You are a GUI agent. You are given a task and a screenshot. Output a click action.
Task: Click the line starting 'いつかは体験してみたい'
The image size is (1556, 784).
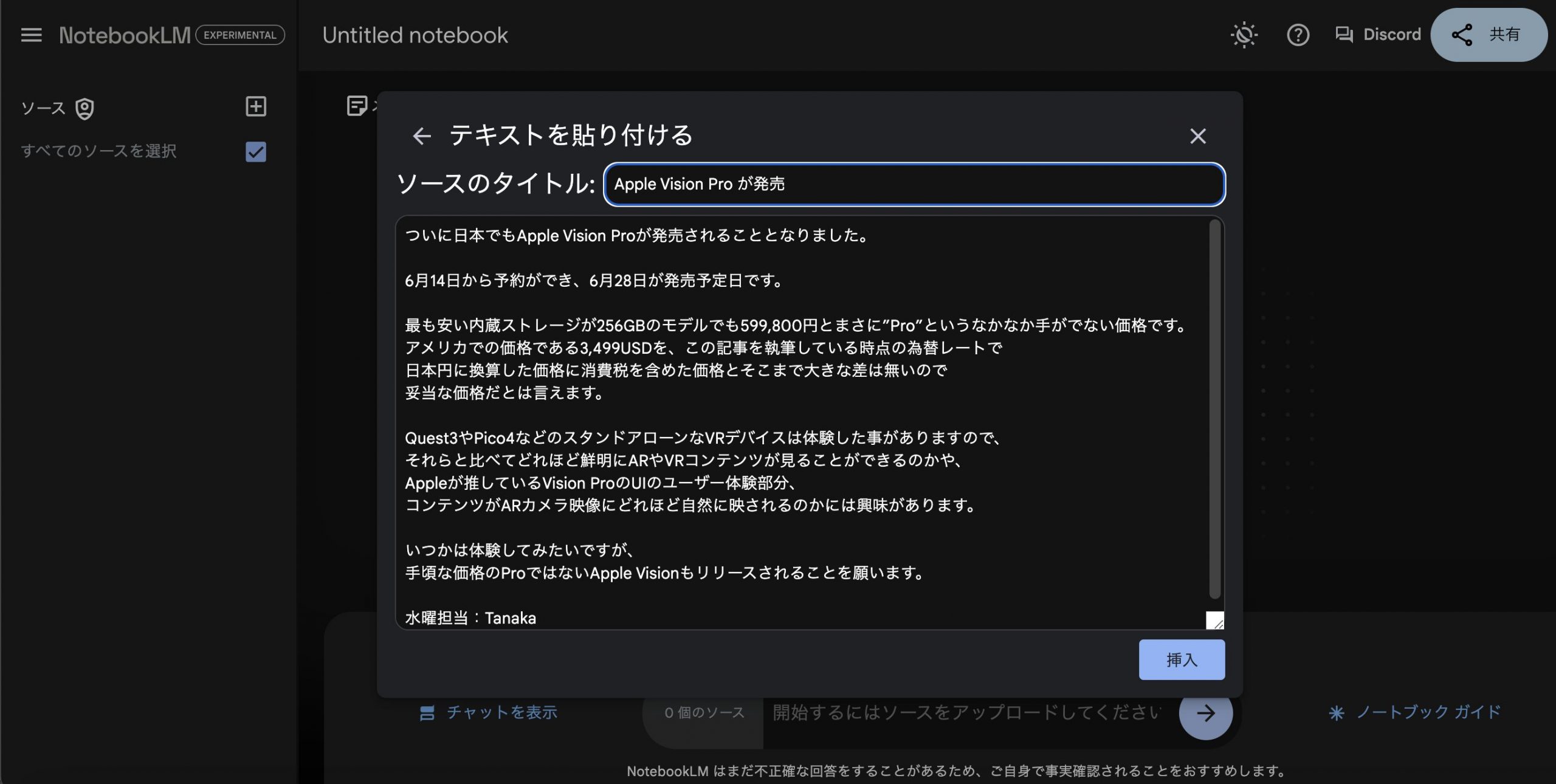(x=520, y=550)
